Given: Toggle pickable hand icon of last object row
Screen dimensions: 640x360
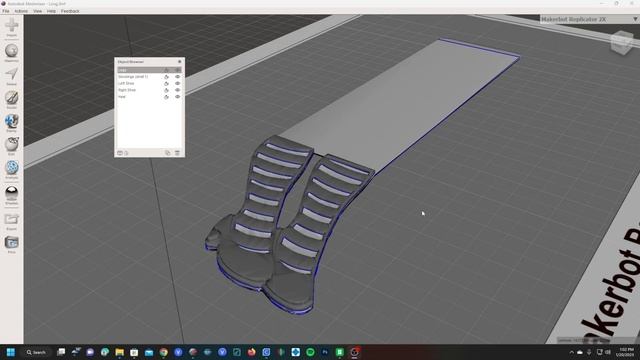Looking at the screenshot, I should (x=166, y=97).
